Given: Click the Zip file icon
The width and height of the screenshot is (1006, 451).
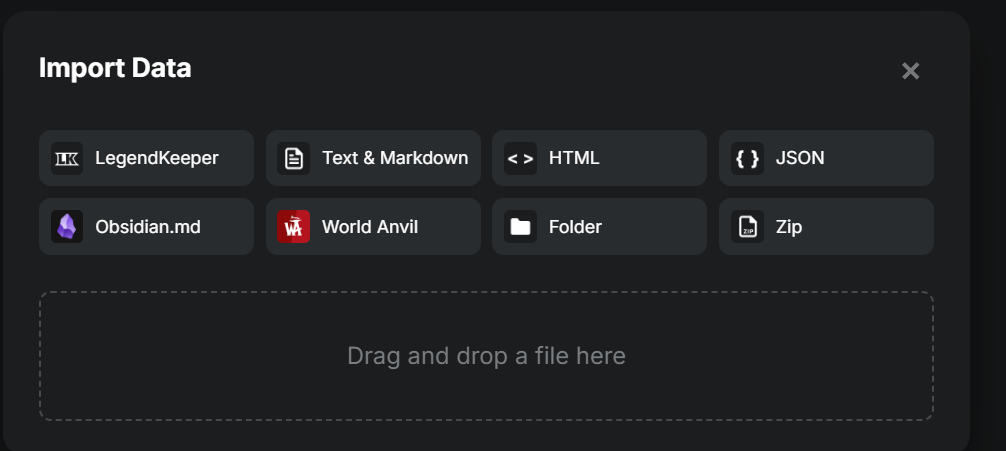Looking at the screenshot, I should click(x=747, y=227).
